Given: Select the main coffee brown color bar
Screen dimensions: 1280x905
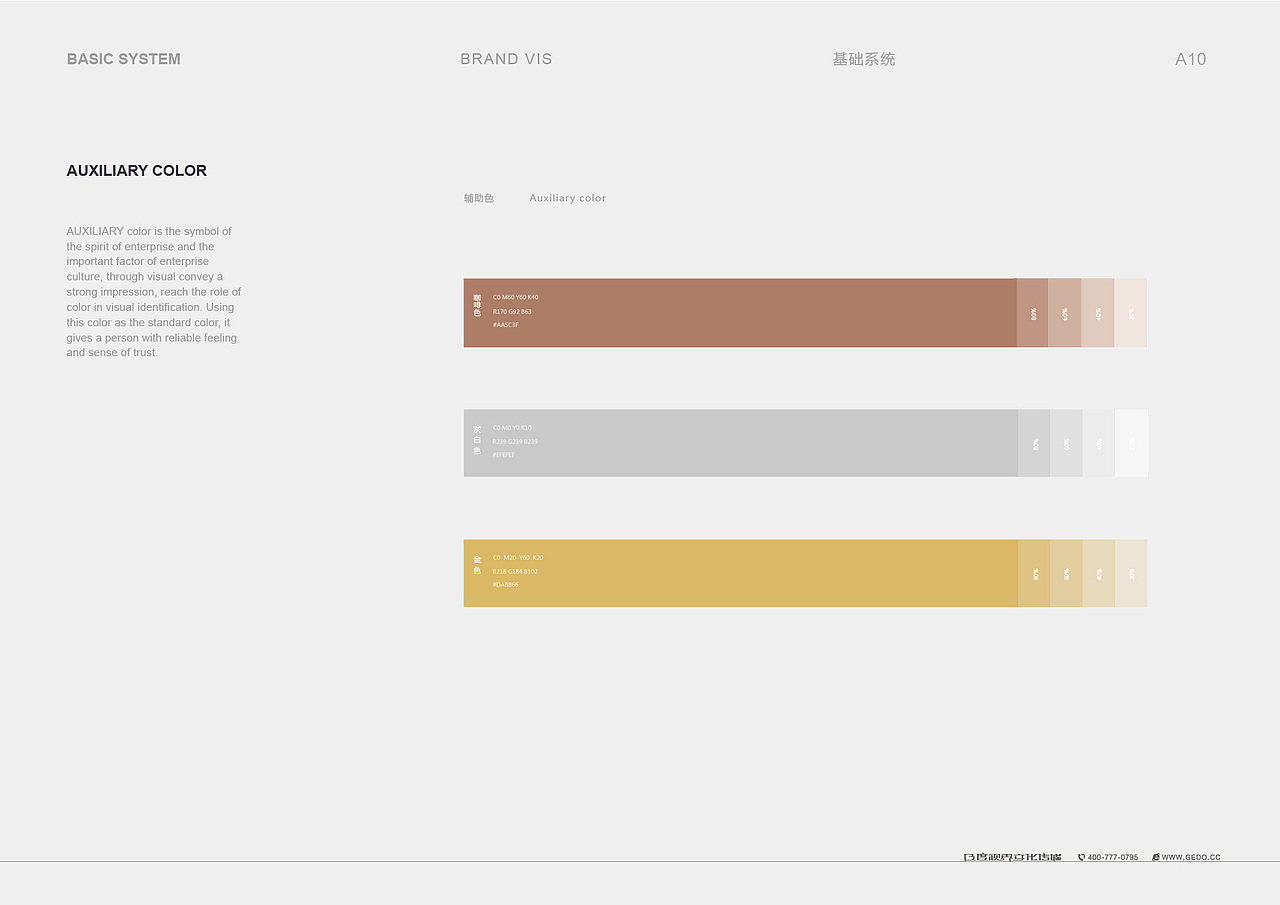Looking at the screenshot, I should 740,313.
